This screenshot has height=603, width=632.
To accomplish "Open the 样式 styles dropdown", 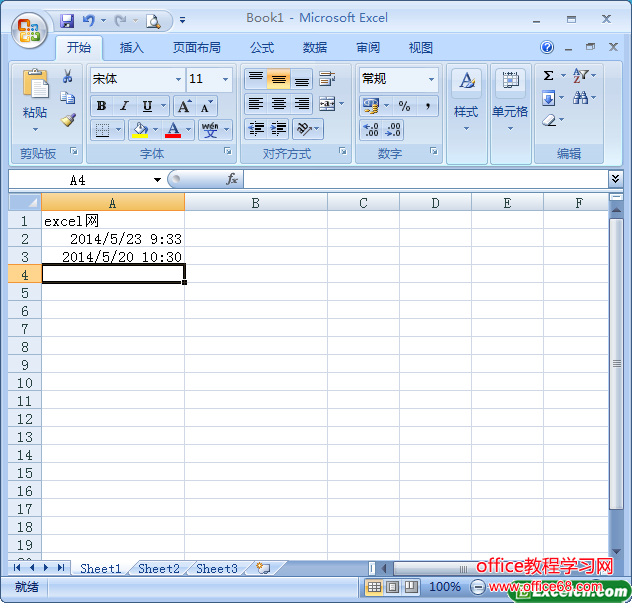I will (x=466, y=115).
